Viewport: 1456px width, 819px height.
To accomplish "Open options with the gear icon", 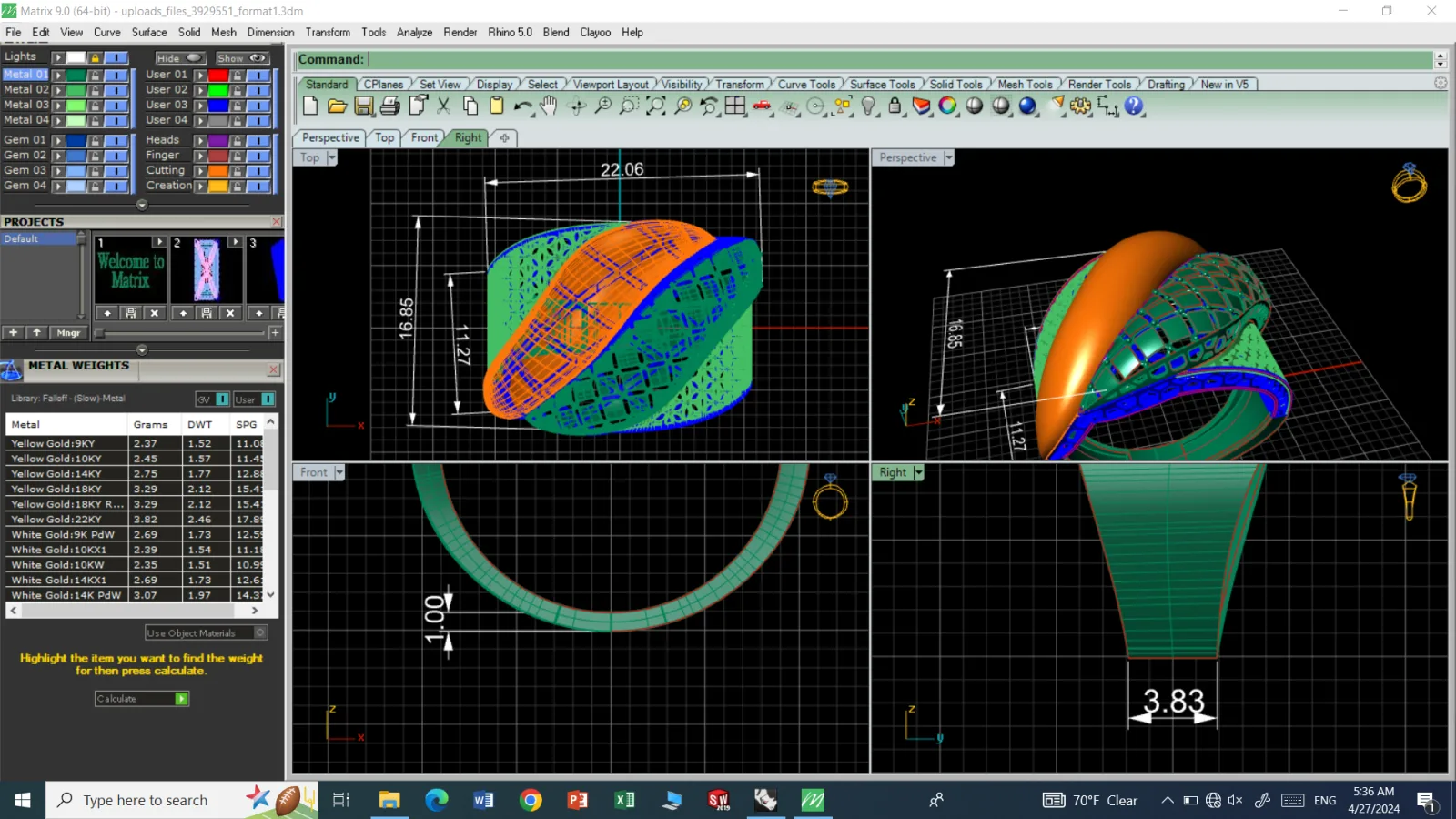I will [x=1080, y=106].
